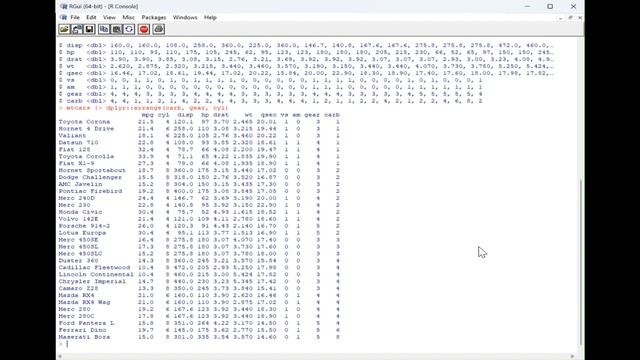Open the View menu
Viewport: 640px width, 360px height.
pyautogui.click(x=109, y=18)
